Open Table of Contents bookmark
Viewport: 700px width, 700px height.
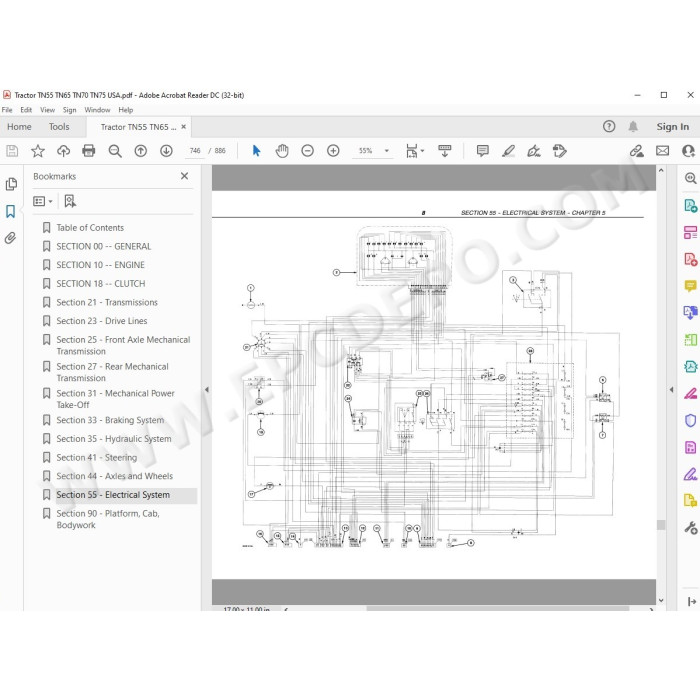(90, 228)
